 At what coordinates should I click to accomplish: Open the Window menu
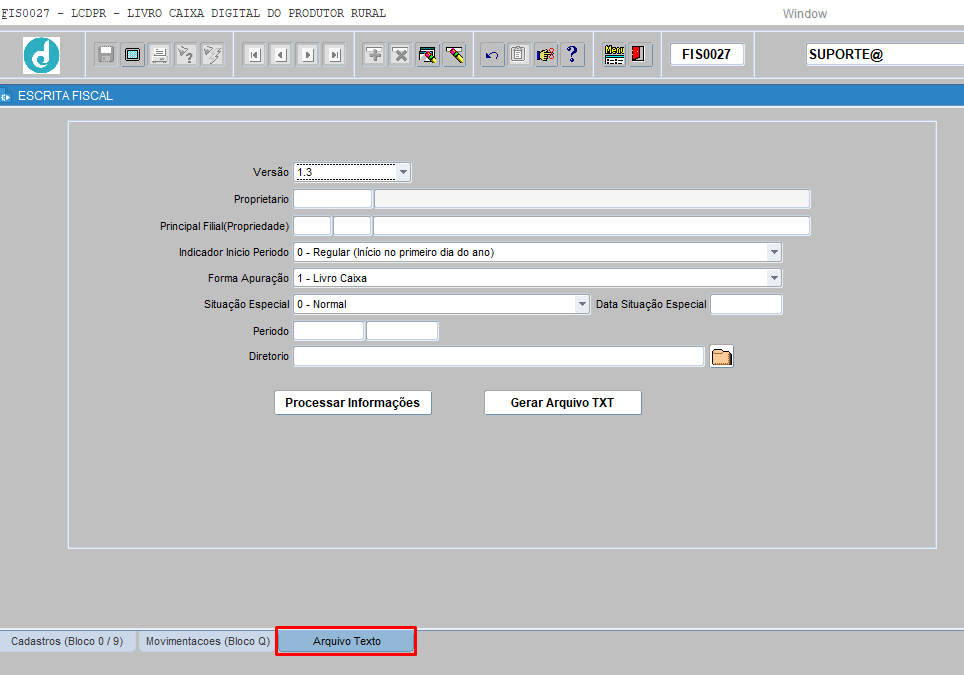click(x=804, y=14)
